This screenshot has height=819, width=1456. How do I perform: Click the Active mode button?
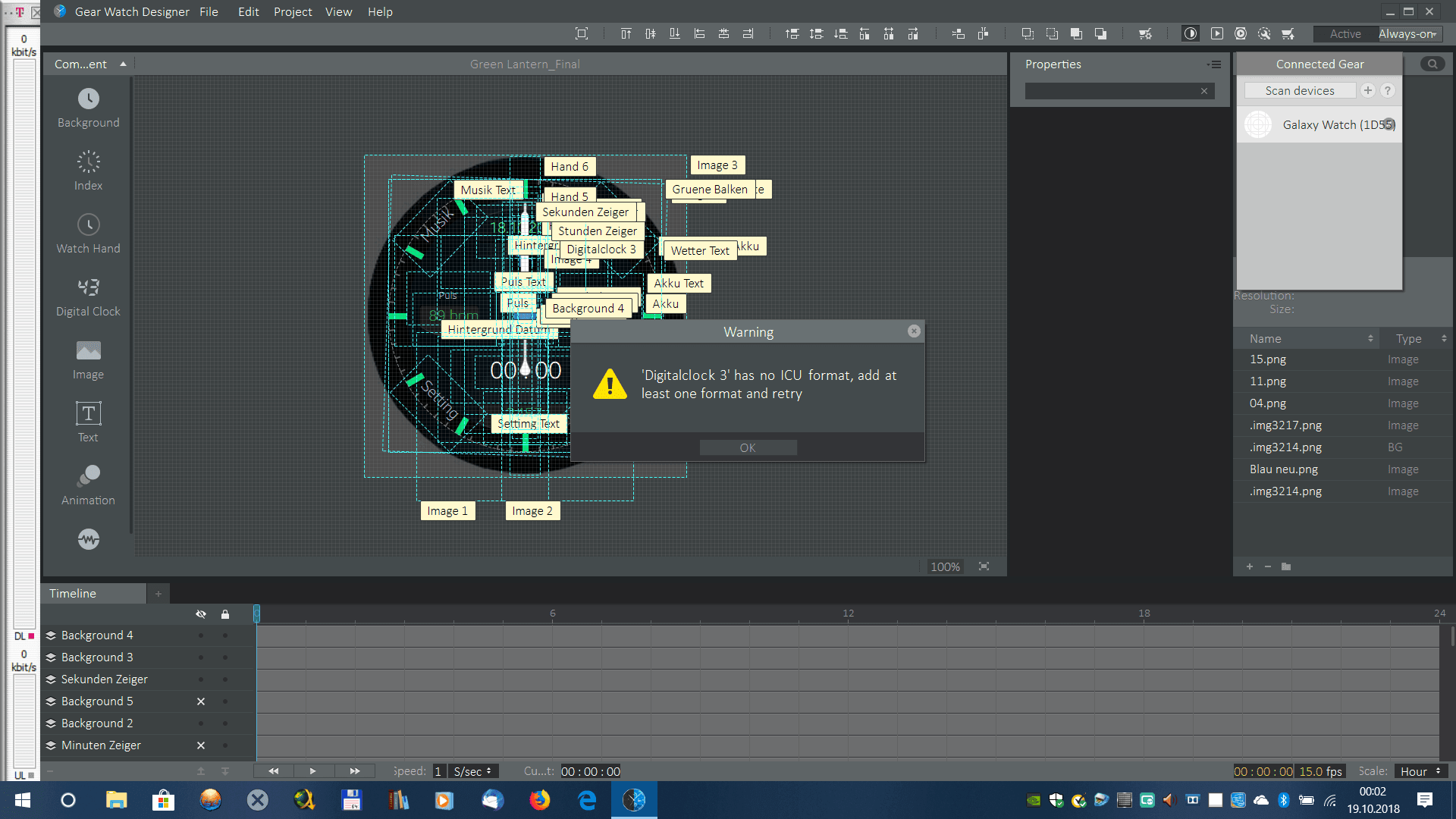coord(1345,33)
